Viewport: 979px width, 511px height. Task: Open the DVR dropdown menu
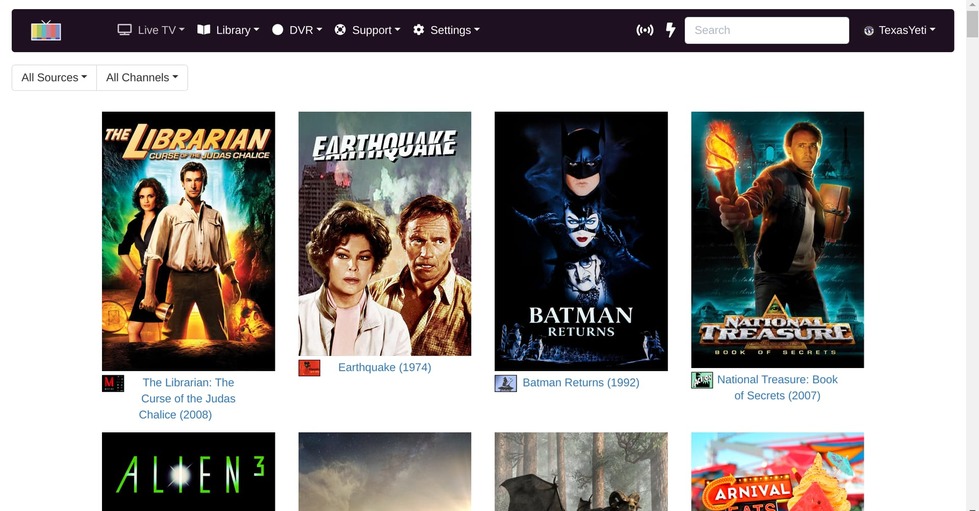(x=297, y=30)
